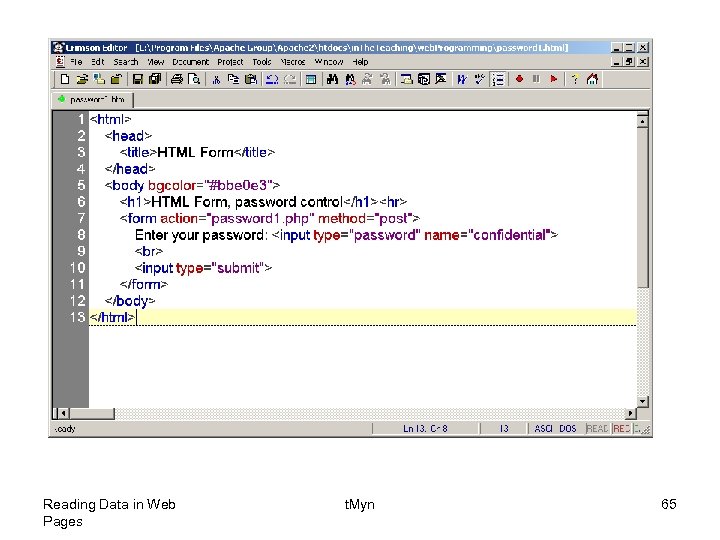720x540 pixels.
Task: Click the ASCII encoding status bar entry
Action: [x=543, y=428]
